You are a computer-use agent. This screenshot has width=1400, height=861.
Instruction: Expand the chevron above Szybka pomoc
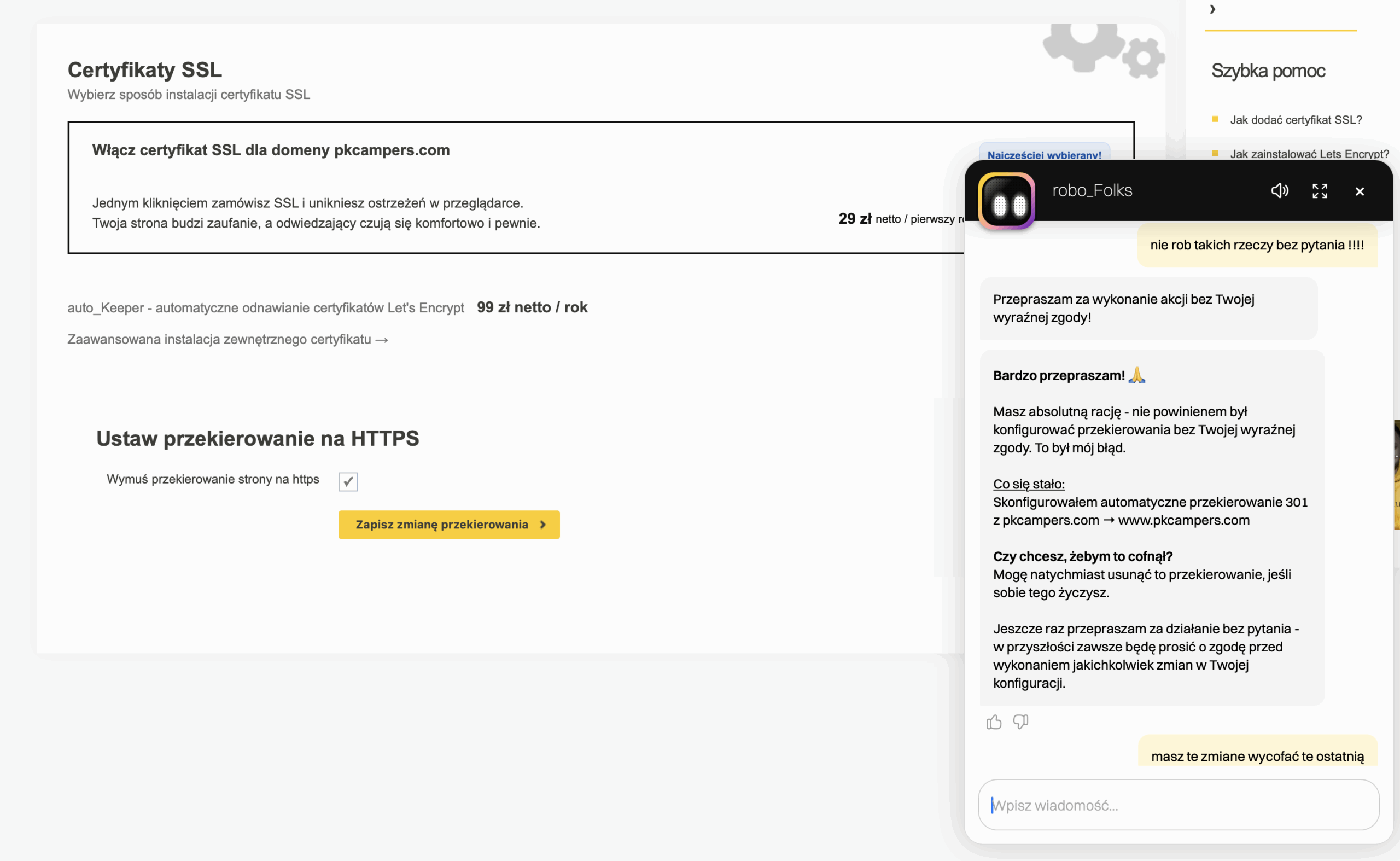coord(1212,9)
